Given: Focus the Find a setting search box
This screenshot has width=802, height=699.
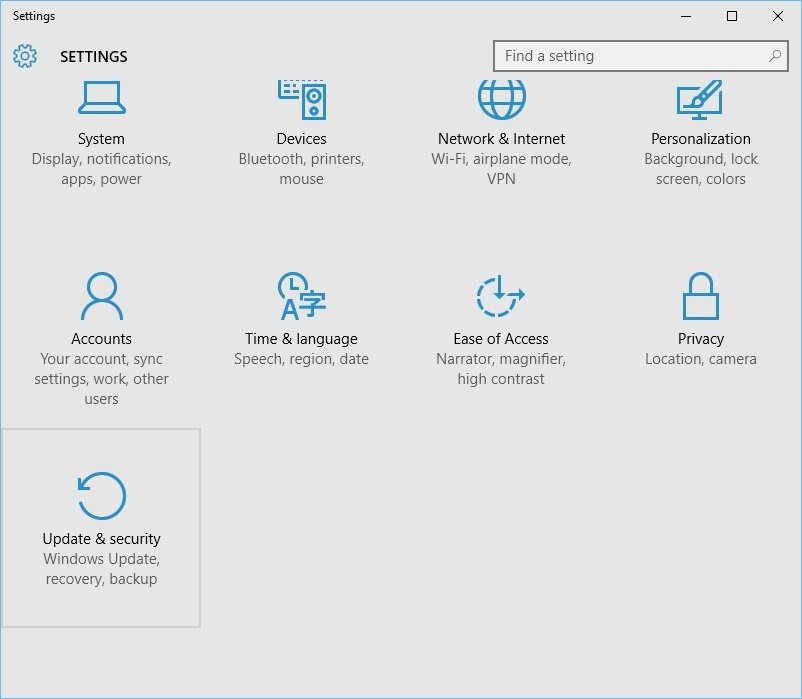Looking at the screenshot, I should click(x=640, y=56).
